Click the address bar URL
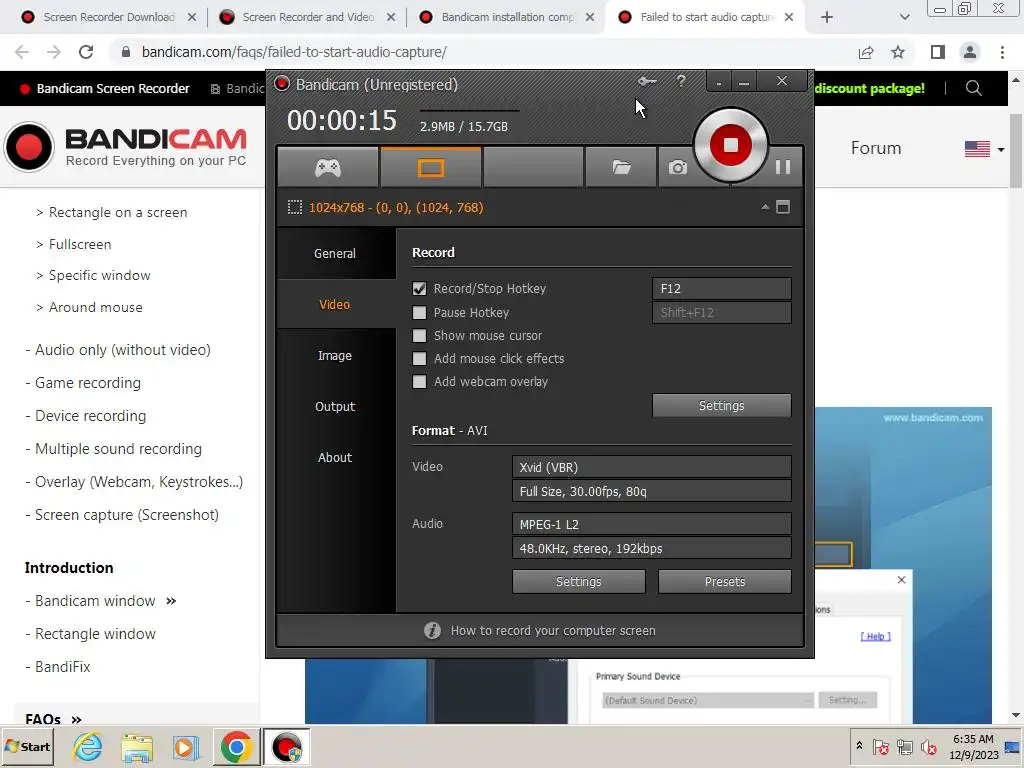 pyautogui.click(x=295, y=52)
